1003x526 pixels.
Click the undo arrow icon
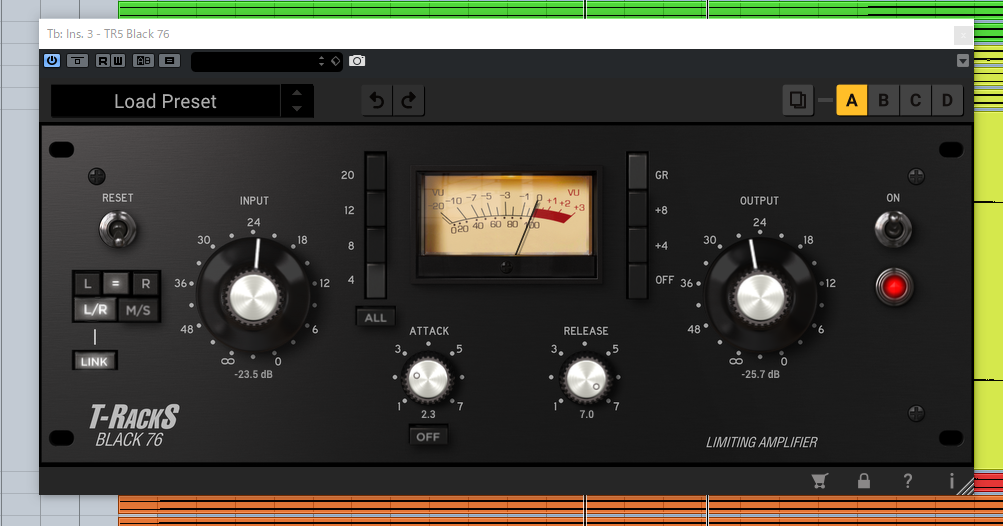pyautogui.click(x=377, y=101)
